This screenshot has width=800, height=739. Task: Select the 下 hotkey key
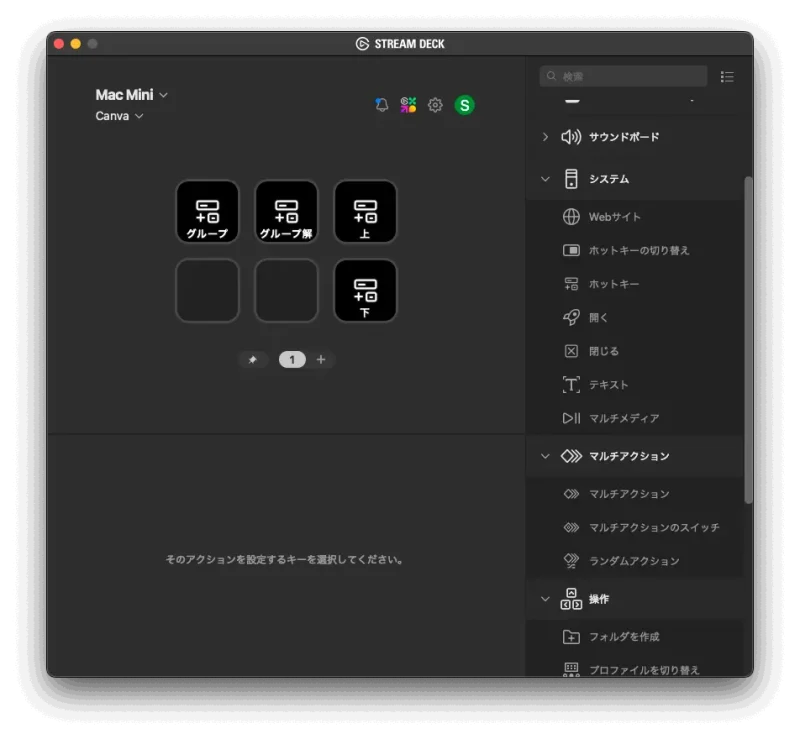coord(365,290)
